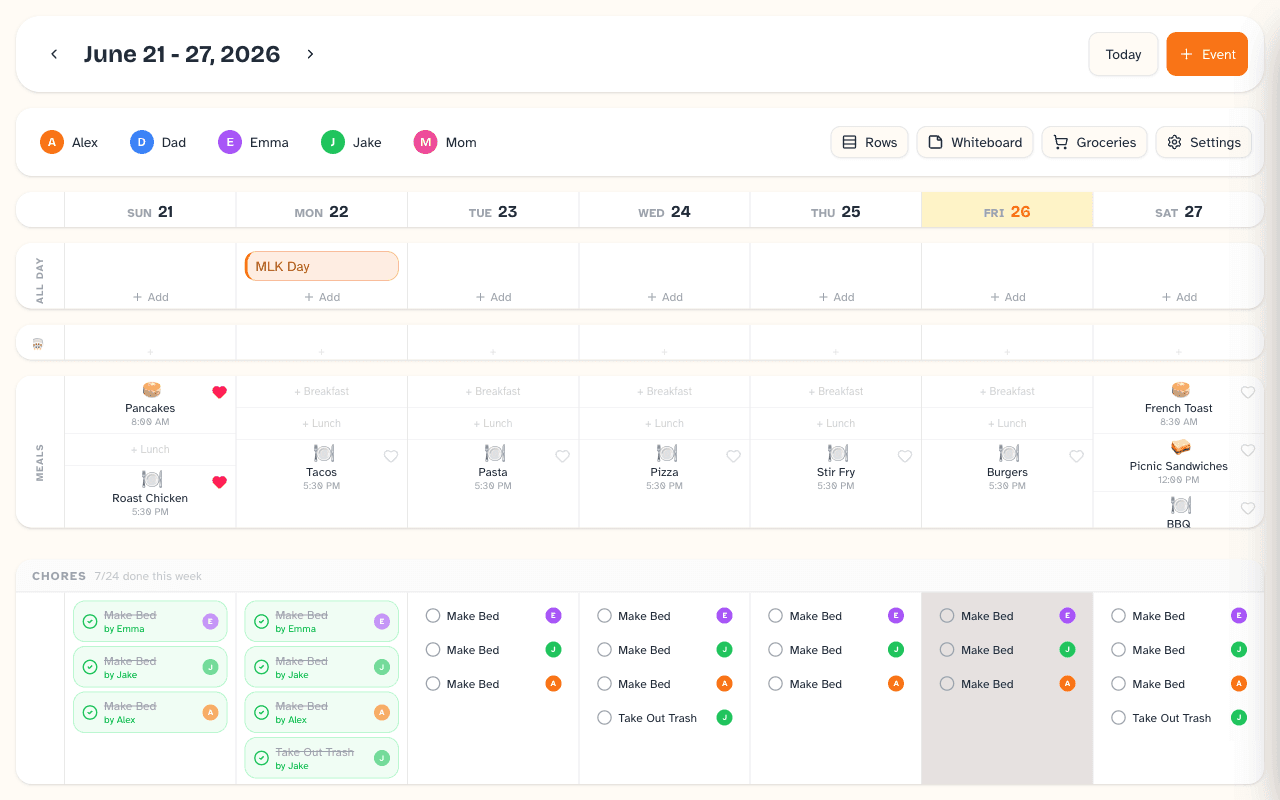Uncheck Monday's completed Take Out Trash

coord(261,758)
